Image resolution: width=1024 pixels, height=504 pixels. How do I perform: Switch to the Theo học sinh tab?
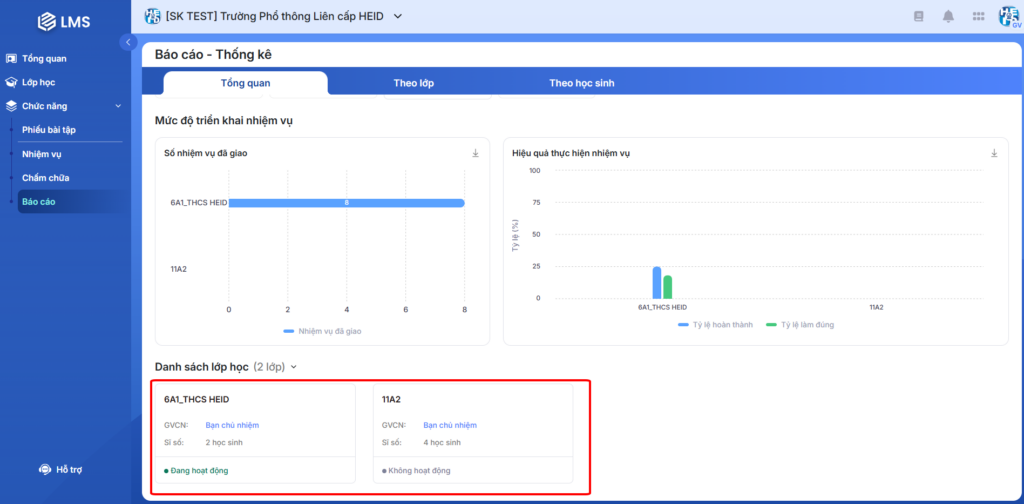[x=581, y=83]
